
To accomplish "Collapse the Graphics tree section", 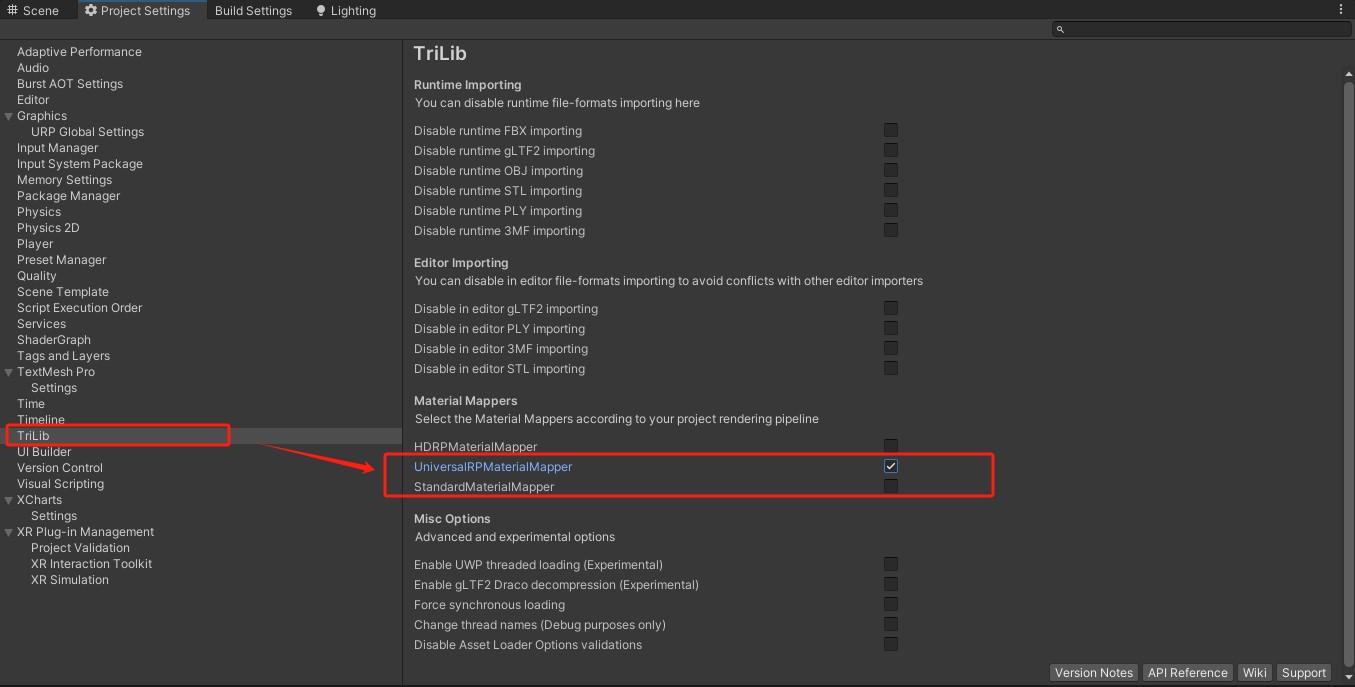I will [x=9, y=116].
